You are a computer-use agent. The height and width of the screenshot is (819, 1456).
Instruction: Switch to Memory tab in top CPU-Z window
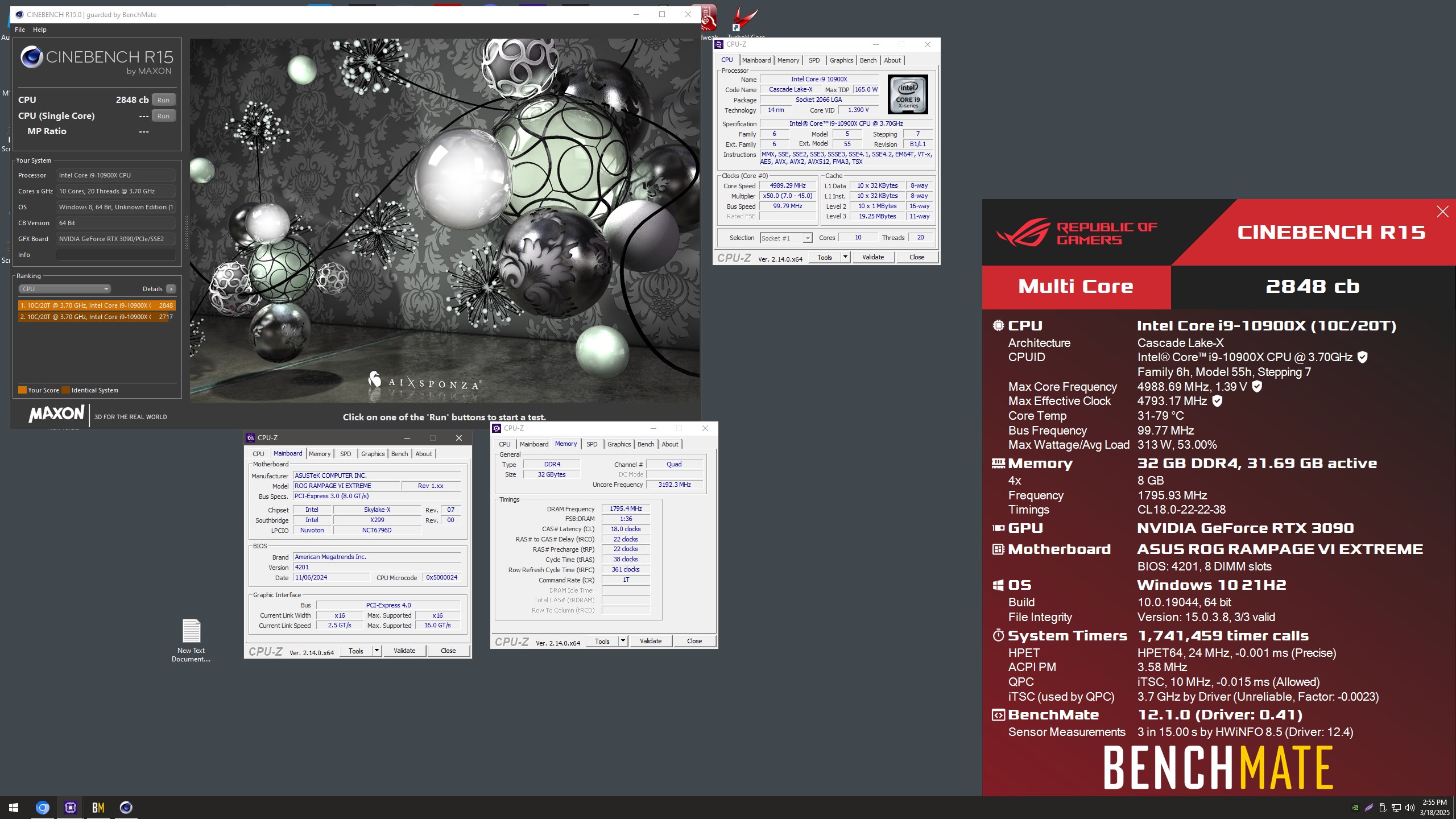point(788,60)
